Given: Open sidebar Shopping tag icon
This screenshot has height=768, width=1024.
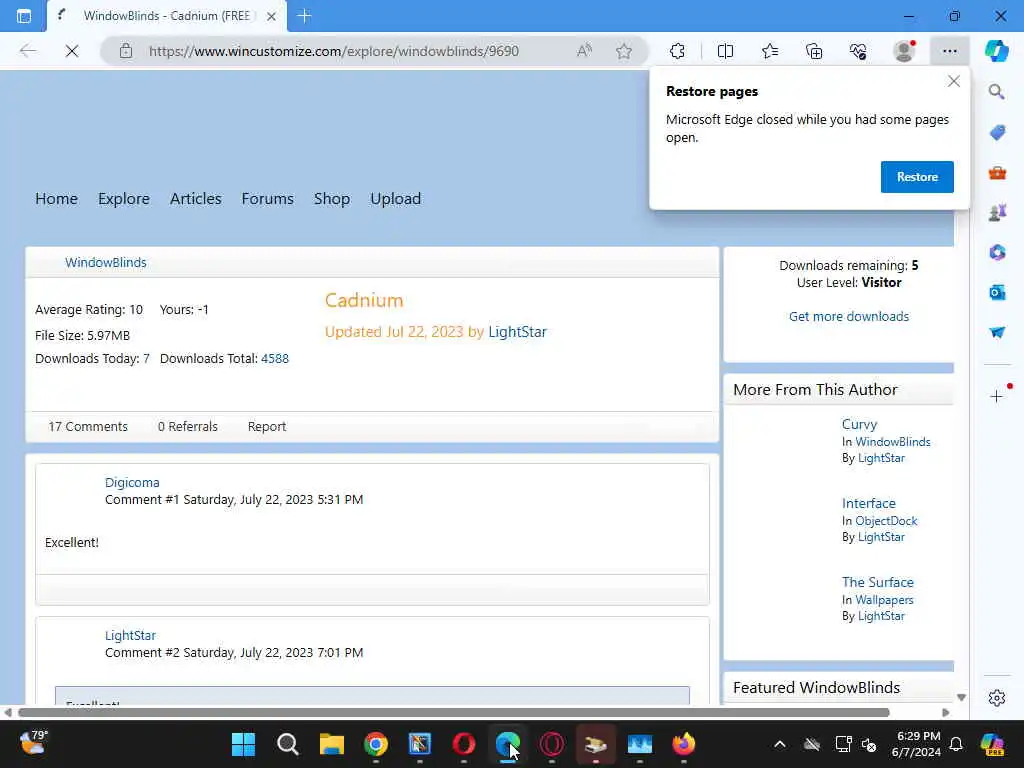Looking at the screenshot, I should (997, 133).
